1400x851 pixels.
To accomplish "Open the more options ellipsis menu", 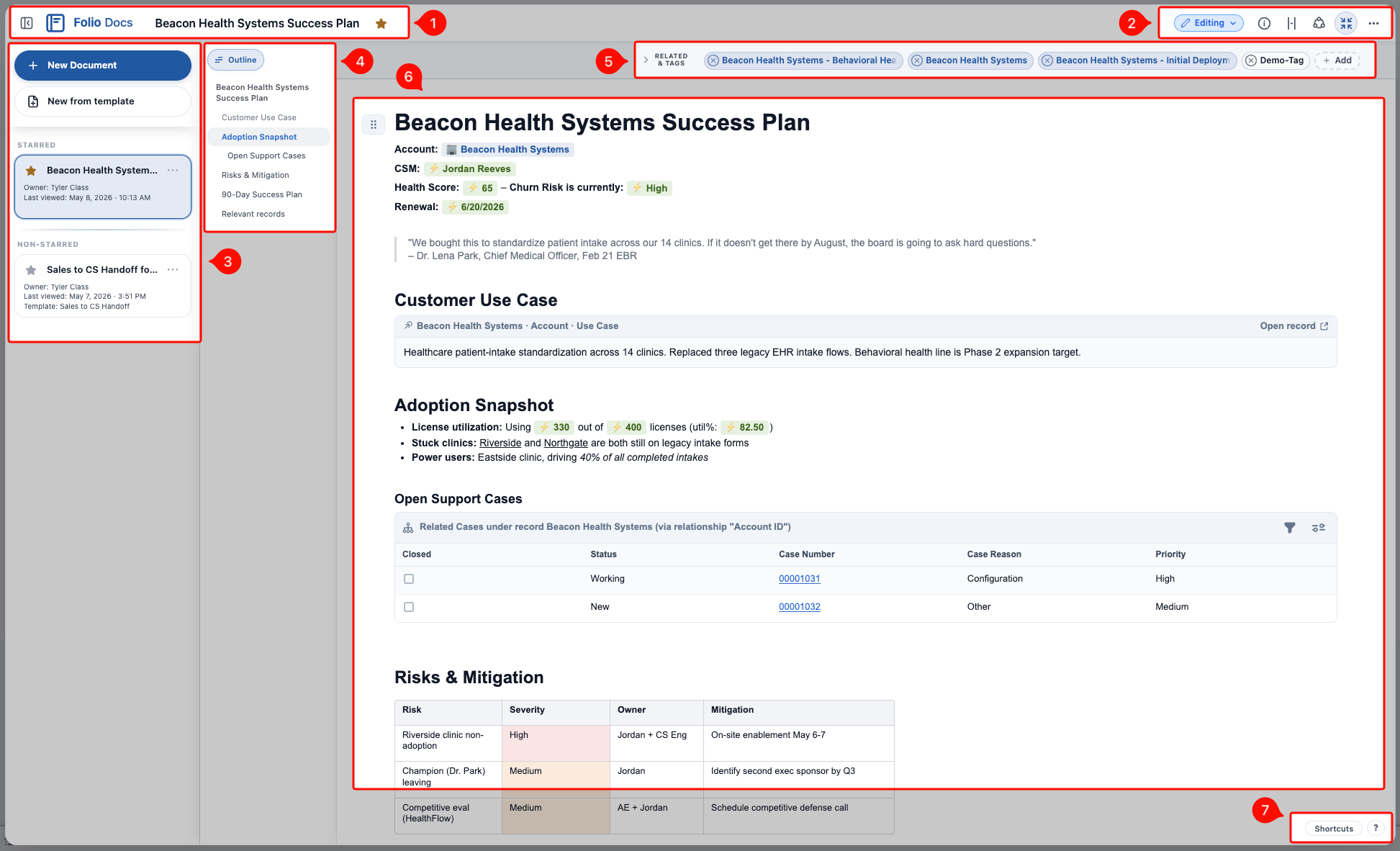I will (x=1373, y=23).
